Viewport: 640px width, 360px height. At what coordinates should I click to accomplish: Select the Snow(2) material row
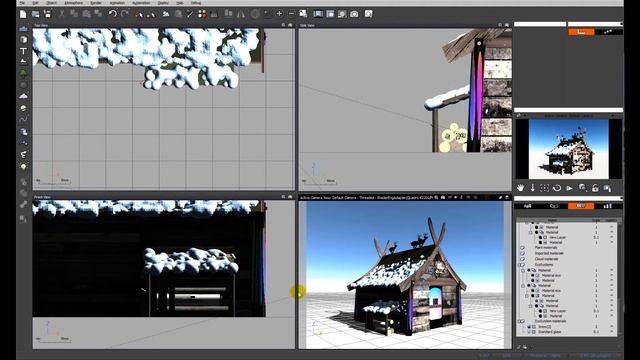(x=568, y=327)
